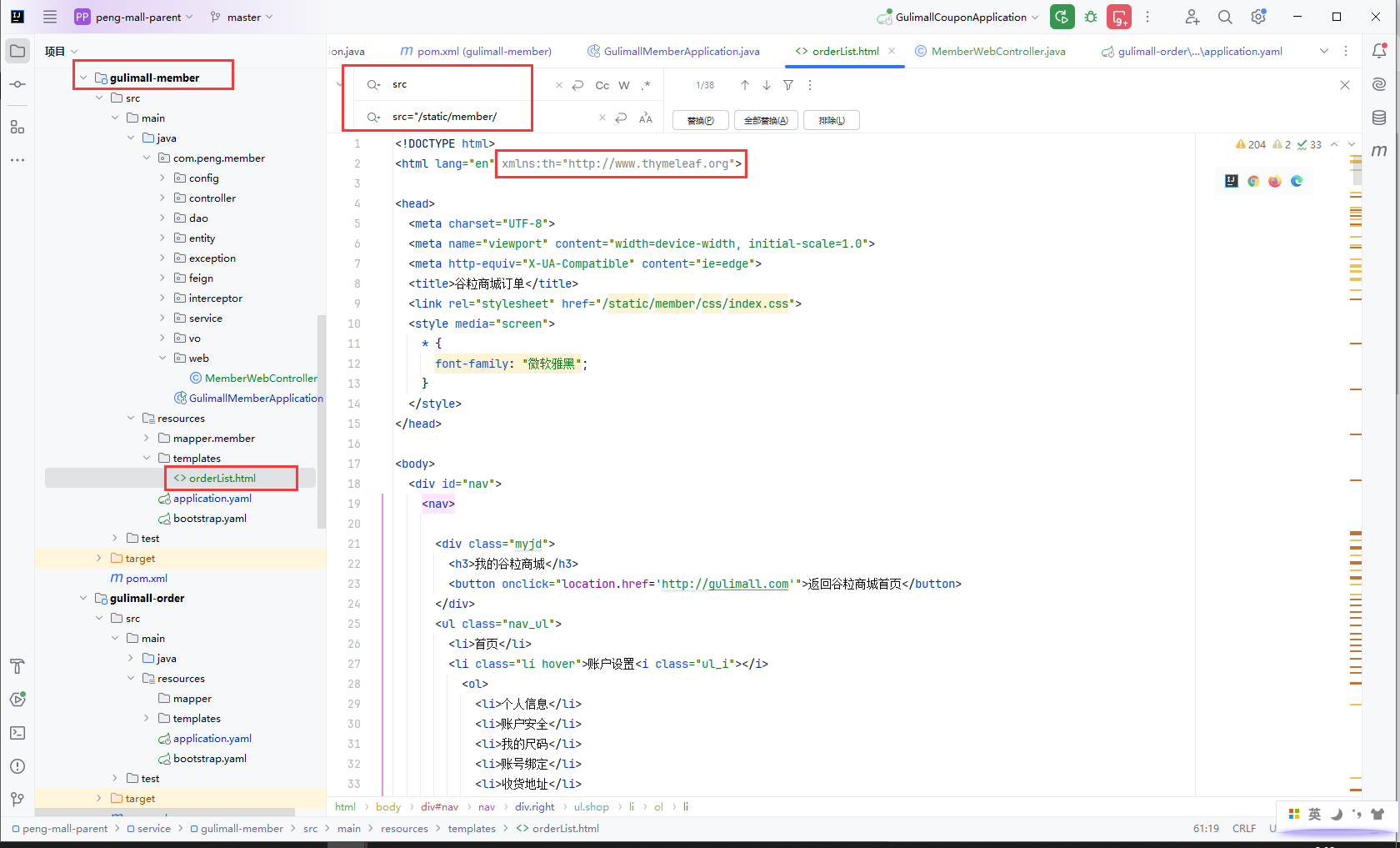Viewport: 1400px width, 848px height.
Task: Rerun GulimallCouponApplication with green button
Action: pyautogui.click(x=1062, y=17)
